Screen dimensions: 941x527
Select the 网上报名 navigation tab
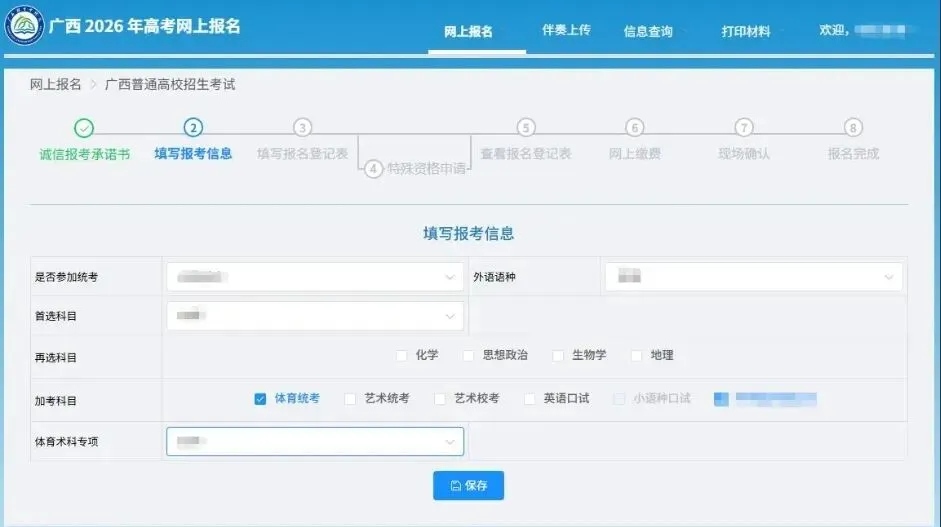tap(468, 31)
